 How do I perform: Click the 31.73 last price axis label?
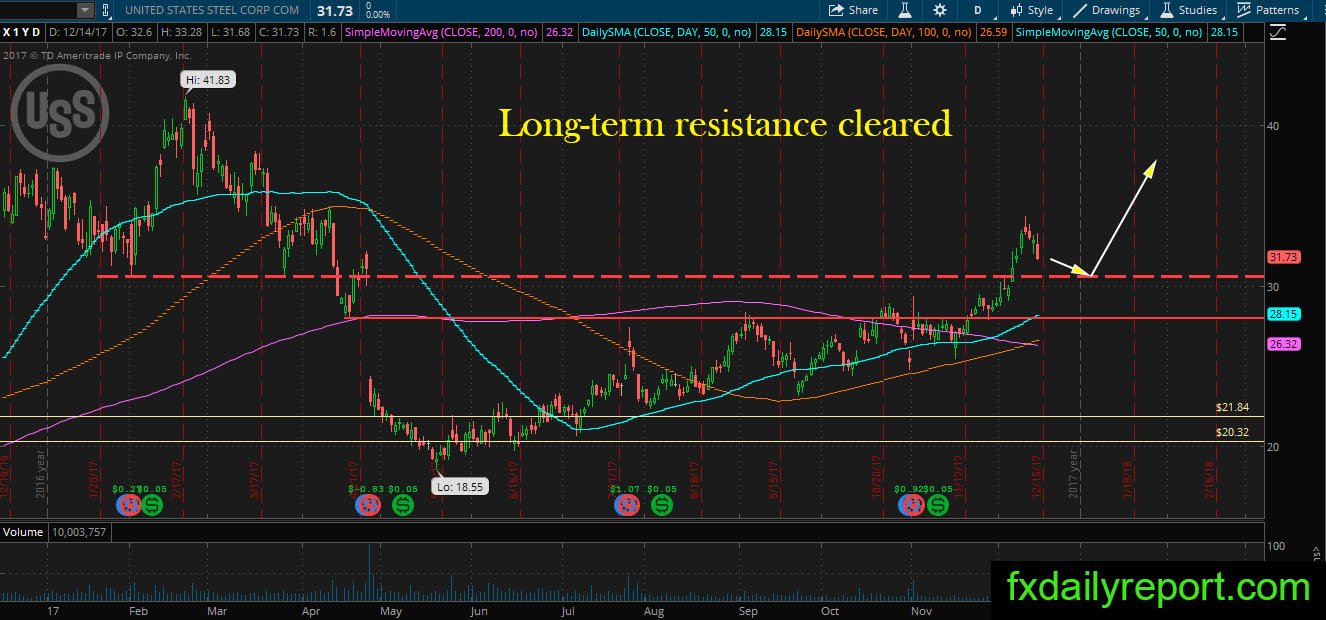(1283, 257)
